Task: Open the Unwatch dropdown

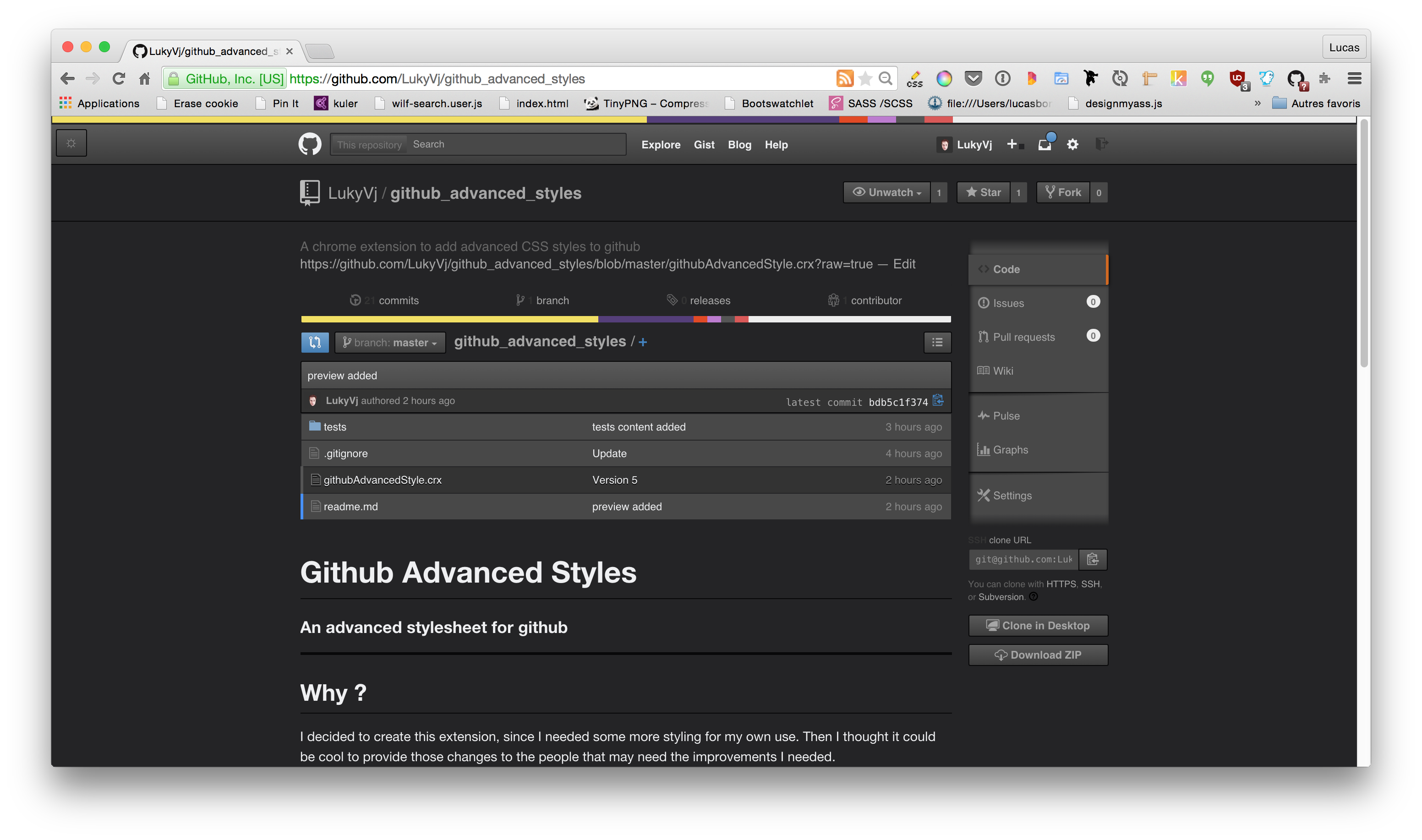Action: click(886, 192)
